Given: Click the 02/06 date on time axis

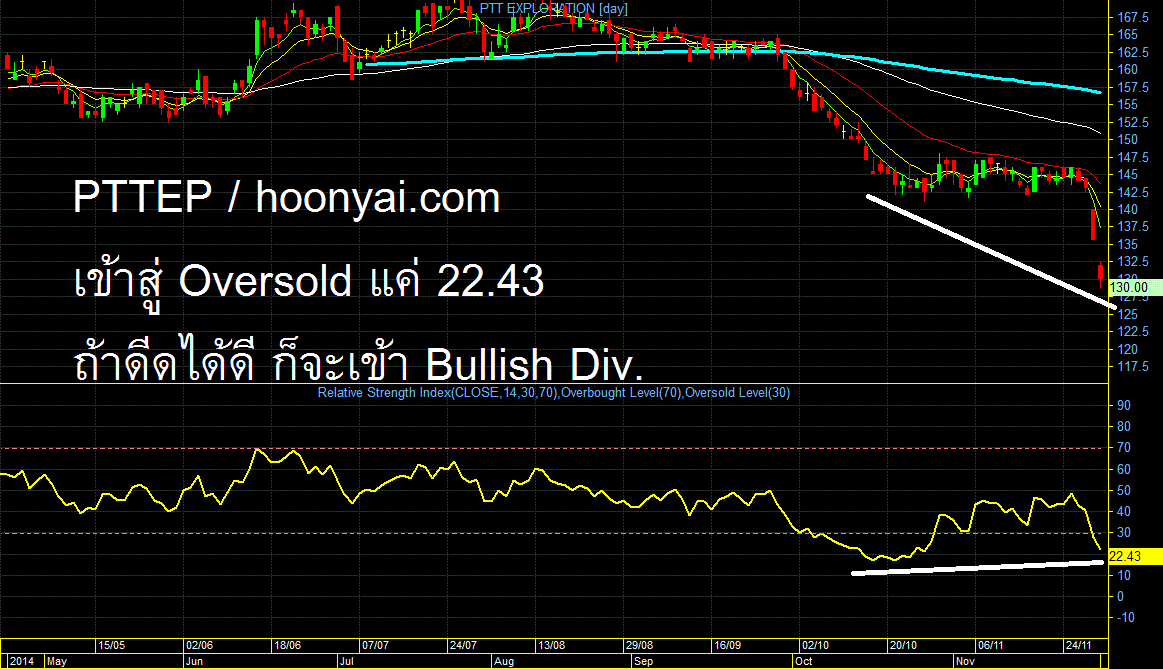Looking at the screenshot, I should (x=200, y=645).
